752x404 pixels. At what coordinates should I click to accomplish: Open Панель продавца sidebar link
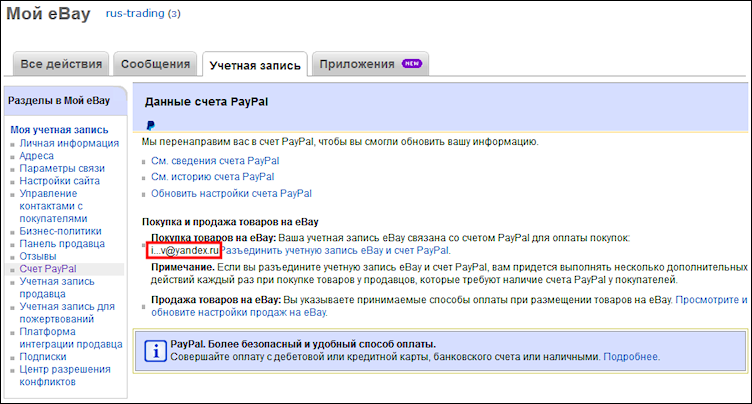click(x=62, y=244)
